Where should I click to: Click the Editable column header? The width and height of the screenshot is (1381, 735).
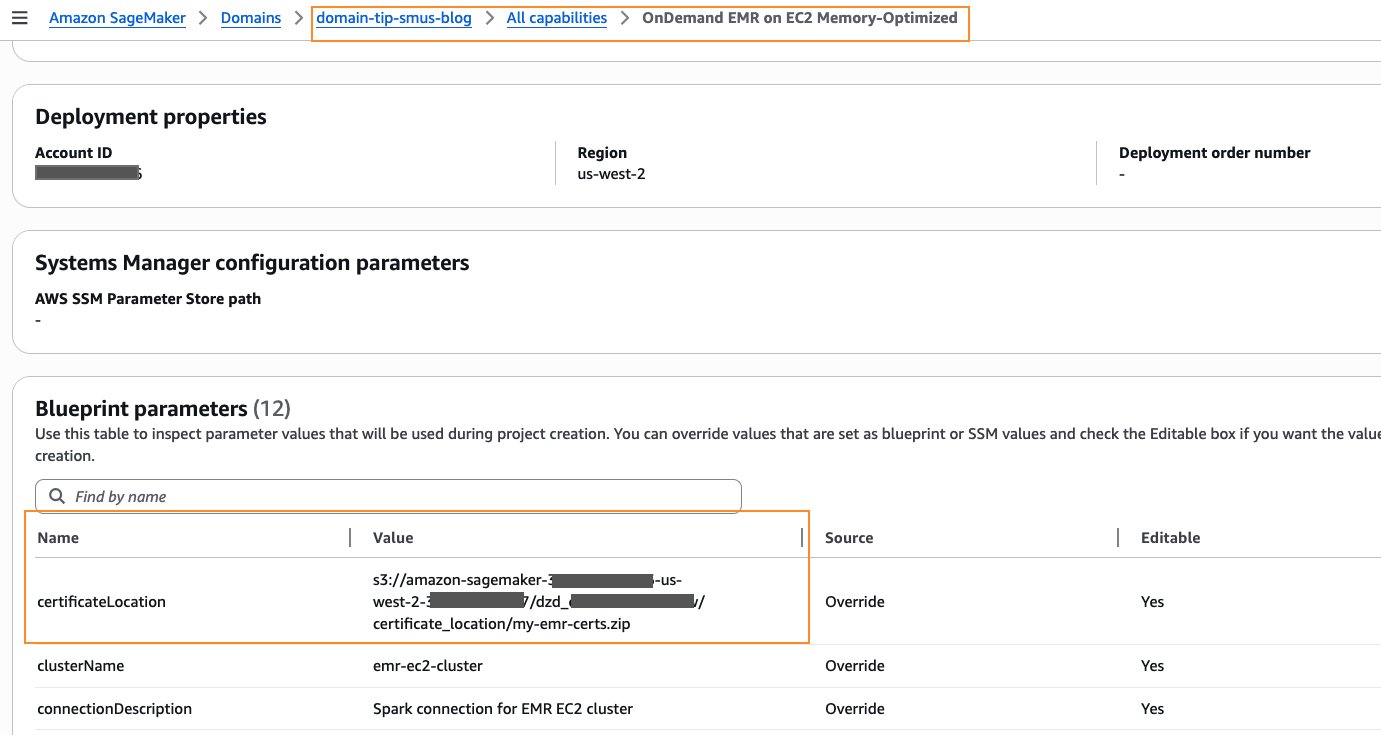tap(1170, 538)
